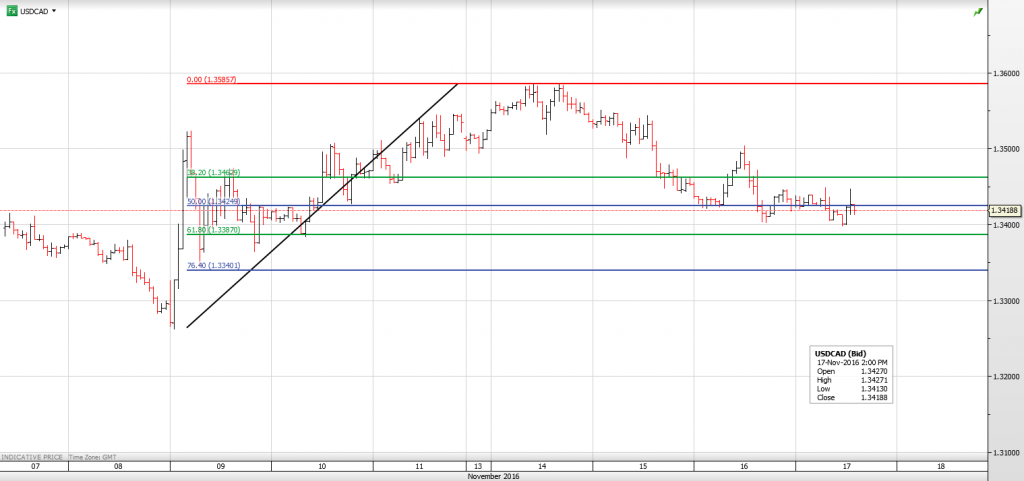Click date 11 on the time axis

419,467
